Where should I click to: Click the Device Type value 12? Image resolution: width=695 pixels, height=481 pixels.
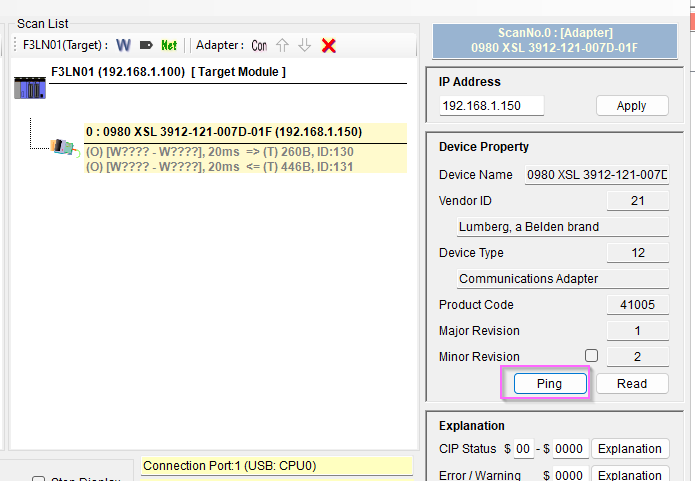pos(637,253)
